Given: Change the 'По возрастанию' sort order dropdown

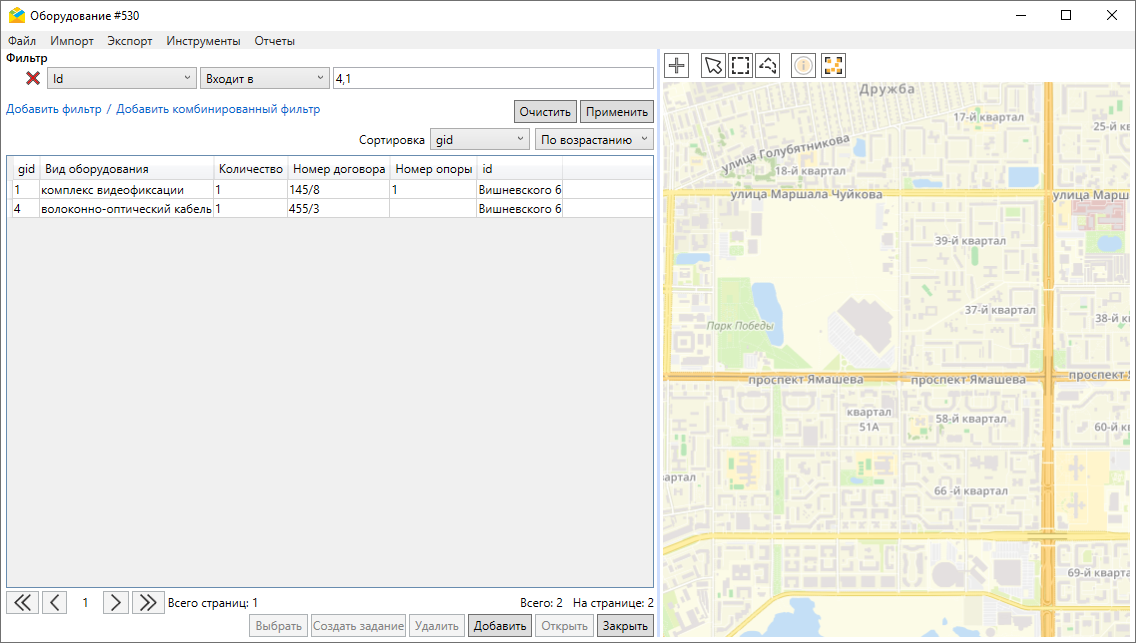Looking at the screenshot, I should click(594, 140).
